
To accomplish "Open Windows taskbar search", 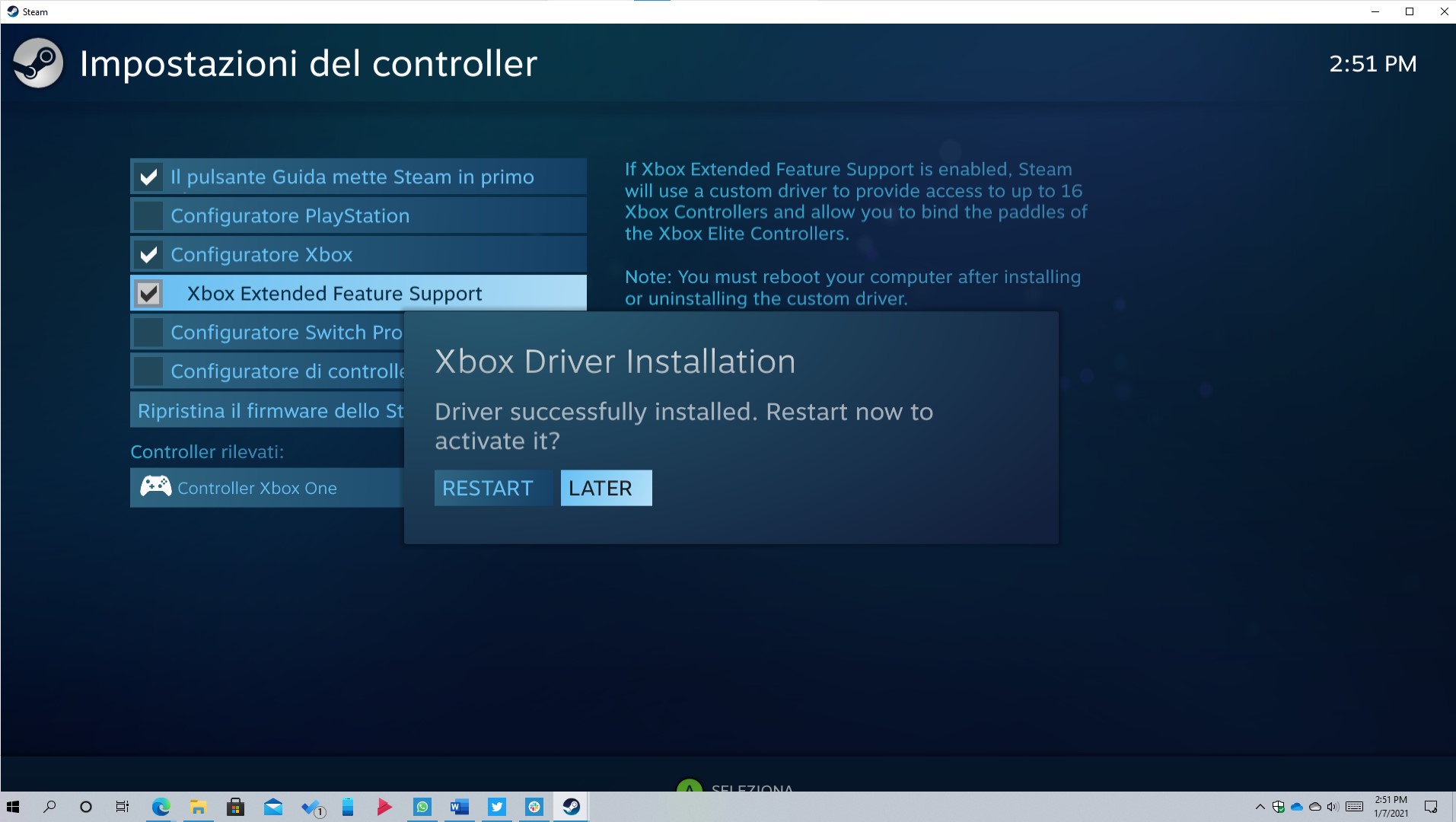I will [49, 807].
